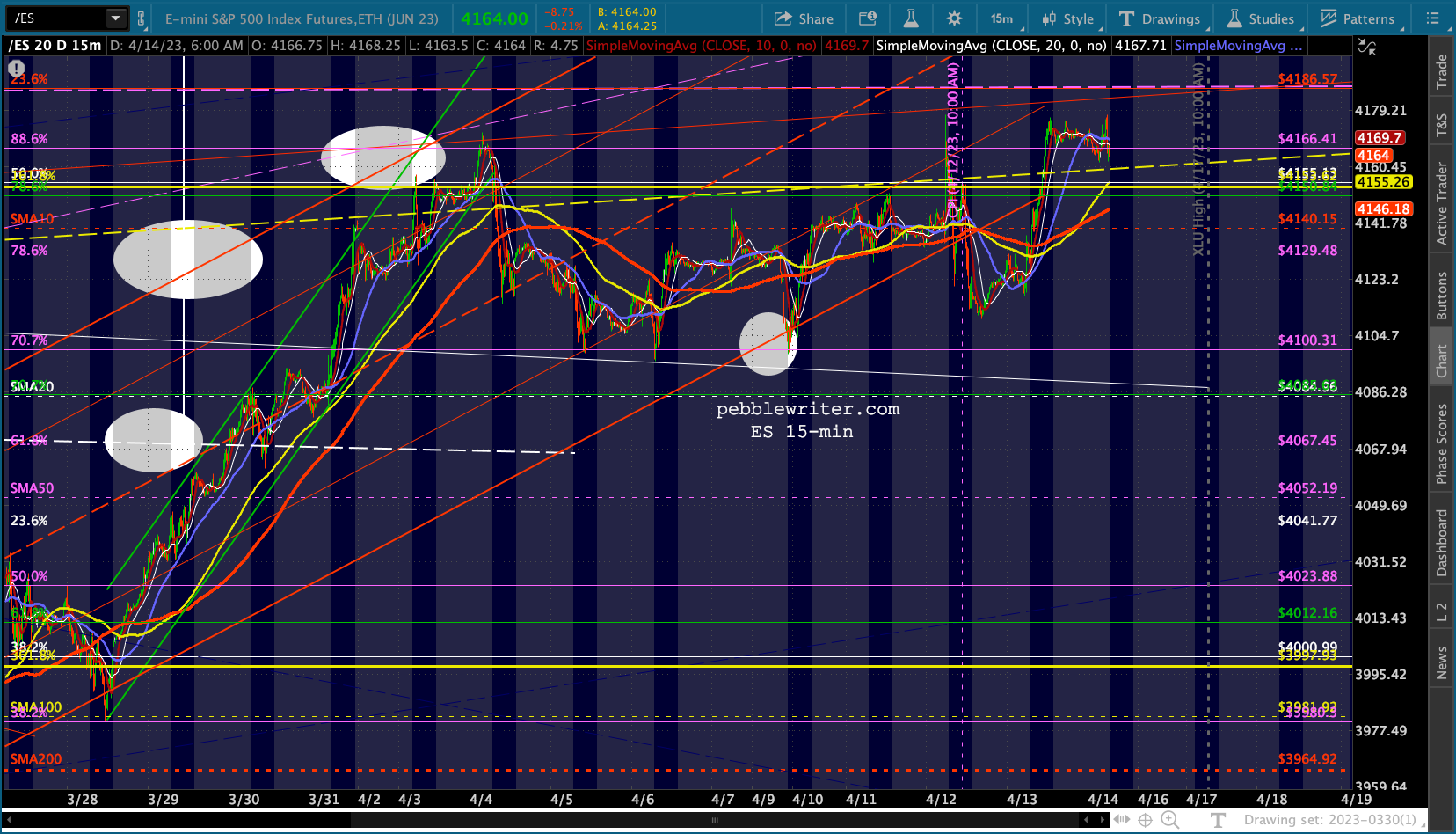
Task: Click the $4052.19 level label
Action: coord(1307,488)
